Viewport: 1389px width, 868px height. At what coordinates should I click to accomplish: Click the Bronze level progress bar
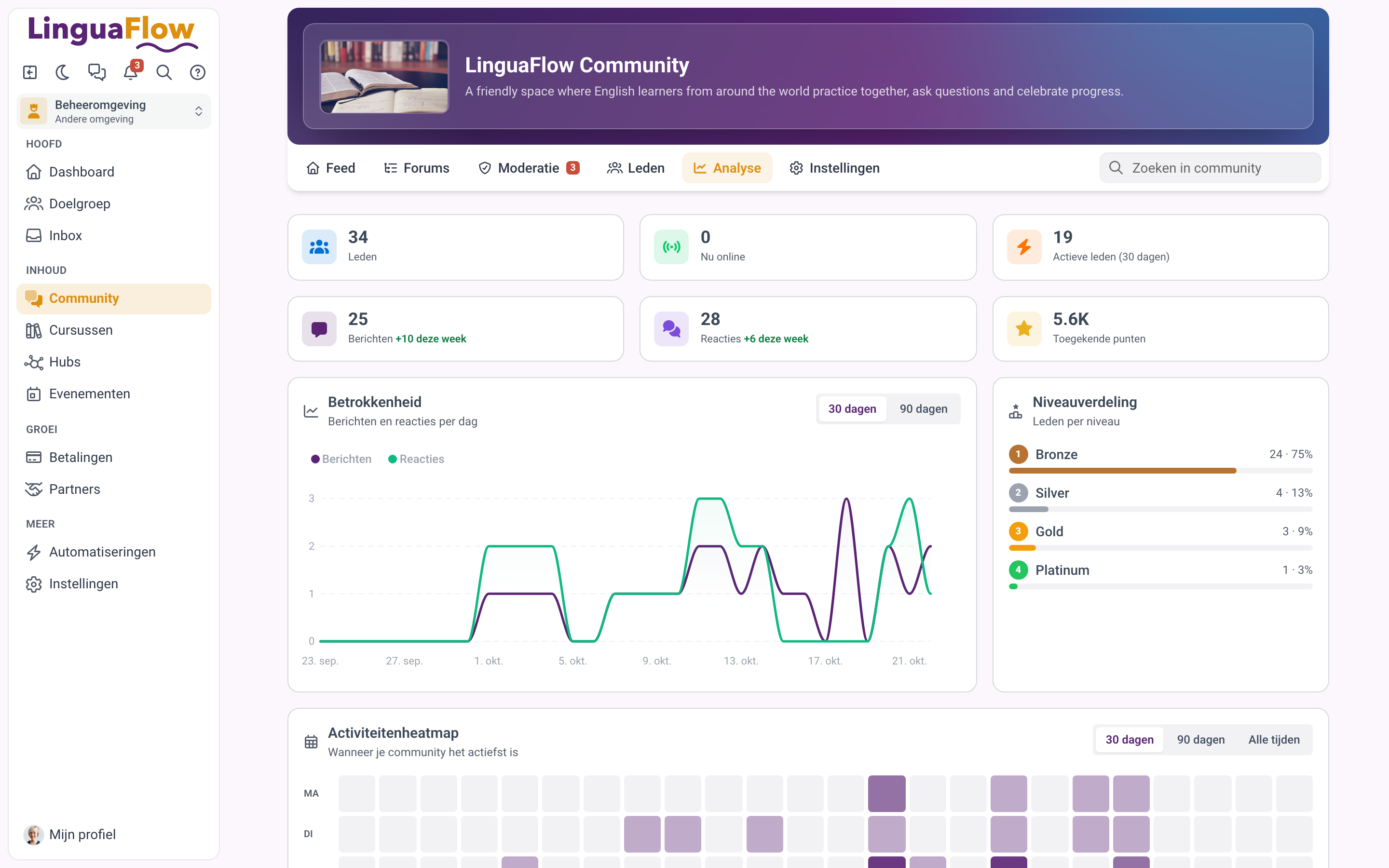tap(1160, 471)
